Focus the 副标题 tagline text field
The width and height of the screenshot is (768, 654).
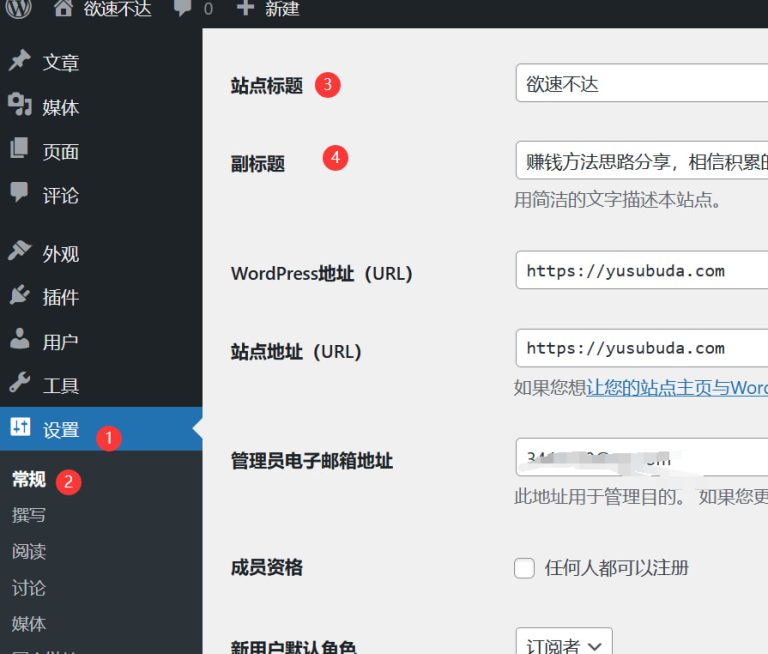[641, 161]
